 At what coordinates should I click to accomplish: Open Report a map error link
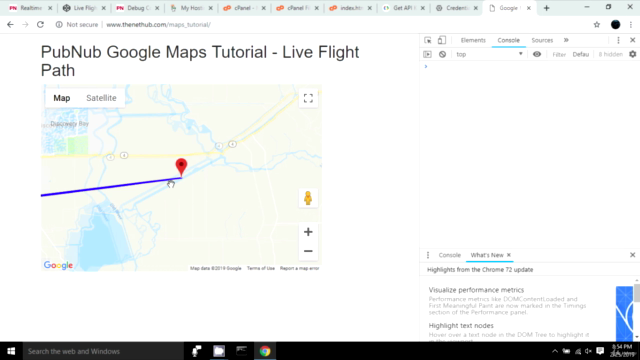click(x=300, y=268)
